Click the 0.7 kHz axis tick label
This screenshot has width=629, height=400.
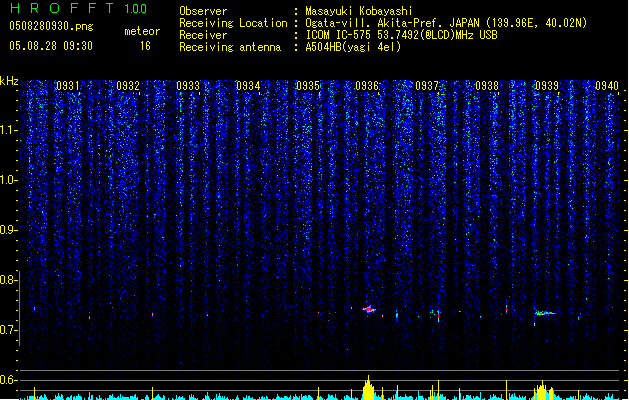click(9, 330)
